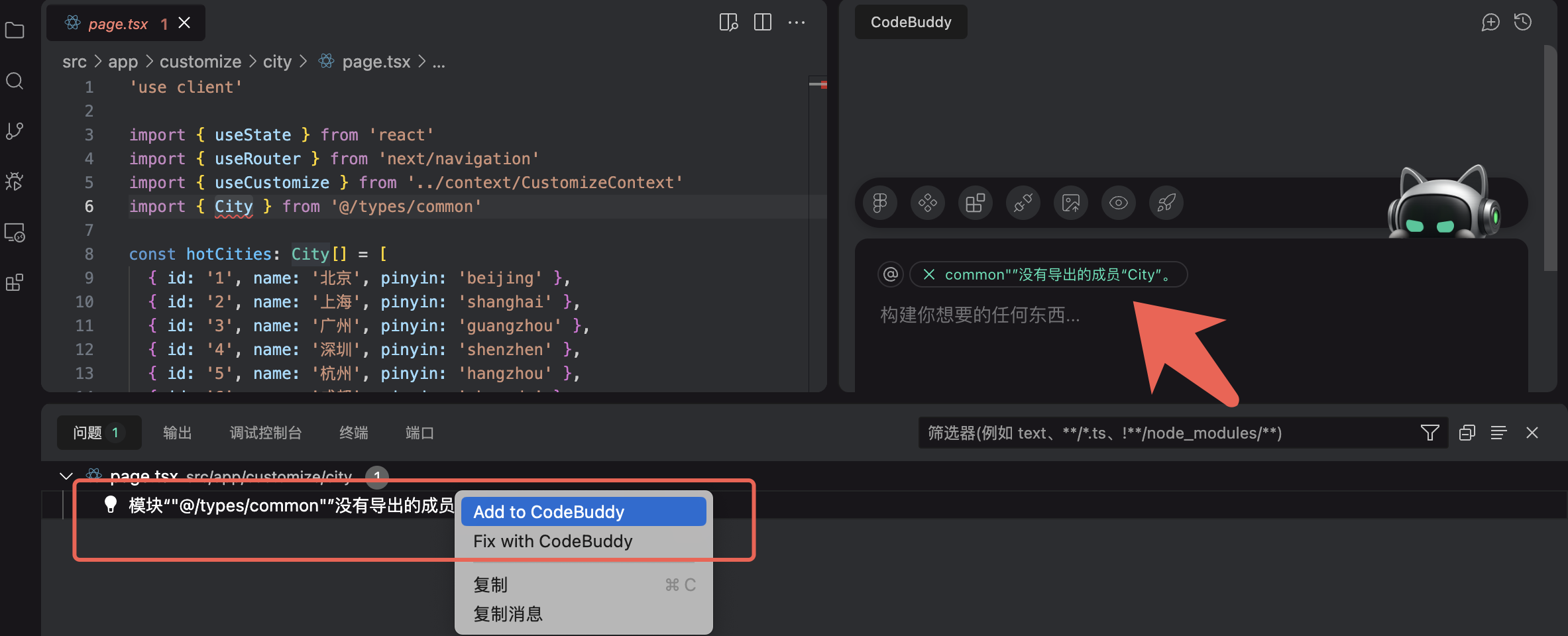Open CodeBuddy chat history

click(1523, 23)
